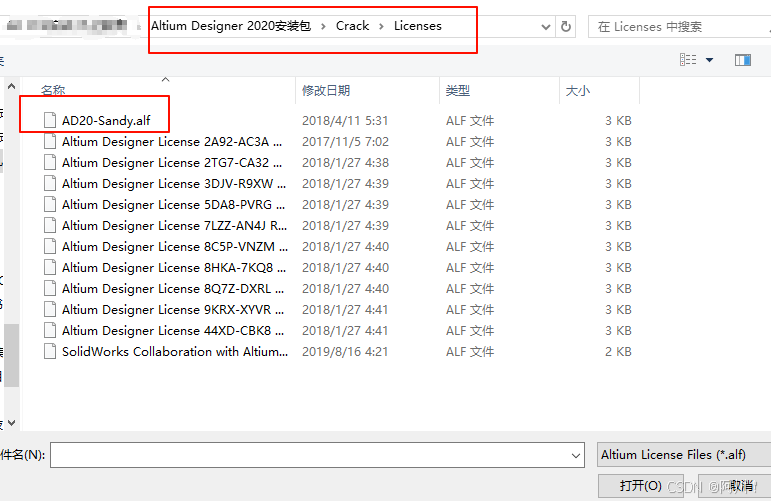Click date 2017/11/5 7:02 cell
Viewport: 771px width, 501px height.
[345, 142]
